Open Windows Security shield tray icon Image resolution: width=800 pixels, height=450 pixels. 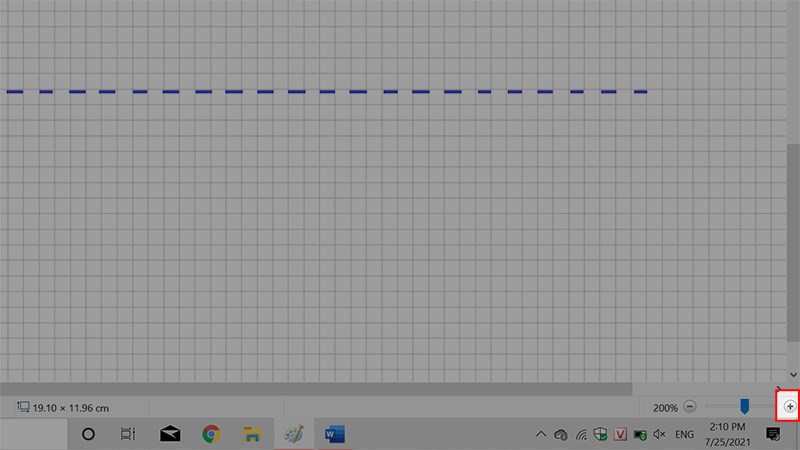[x=601, y=434]
